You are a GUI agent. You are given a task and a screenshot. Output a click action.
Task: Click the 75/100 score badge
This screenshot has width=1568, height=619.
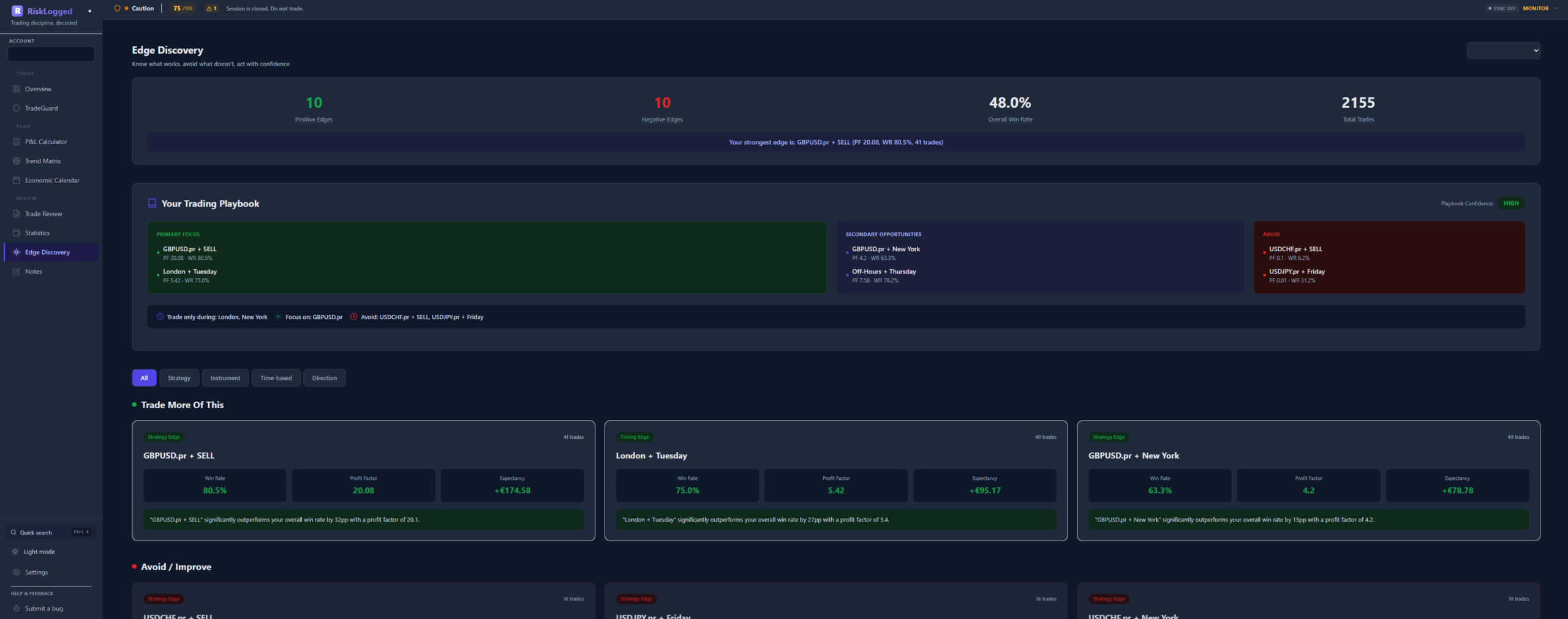tap(183, 9)
